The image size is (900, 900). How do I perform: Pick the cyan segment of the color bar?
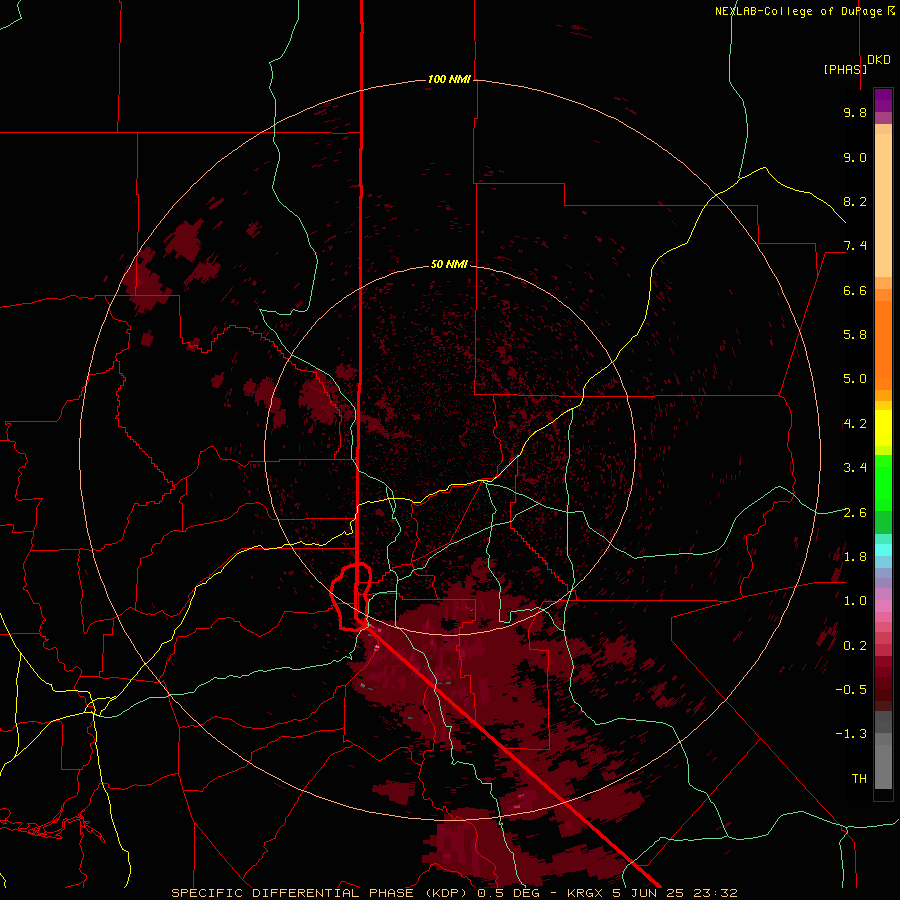point(883,549)
